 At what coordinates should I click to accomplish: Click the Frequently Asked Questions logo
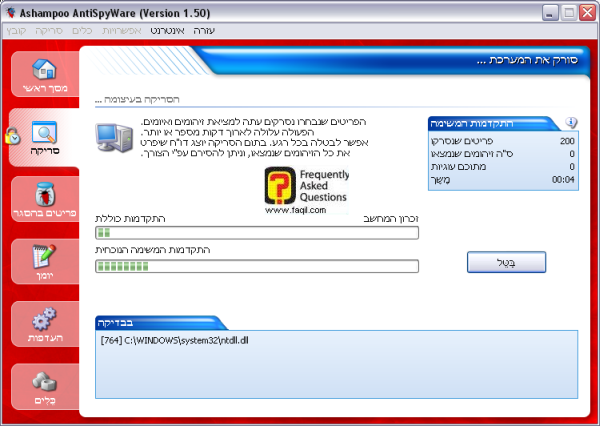pyautogui.click(x=306, y=190)
